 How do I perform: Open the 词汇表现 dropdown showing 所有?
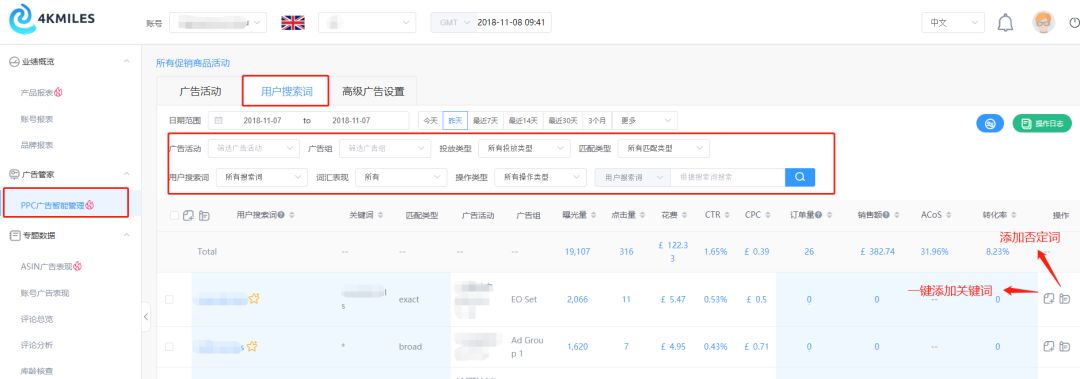pyautogui.click(x=402, y=177)
